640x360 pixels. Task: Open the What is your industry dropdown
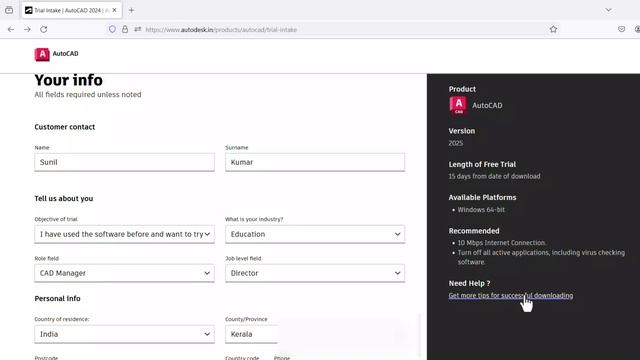[x=315, y=234]
